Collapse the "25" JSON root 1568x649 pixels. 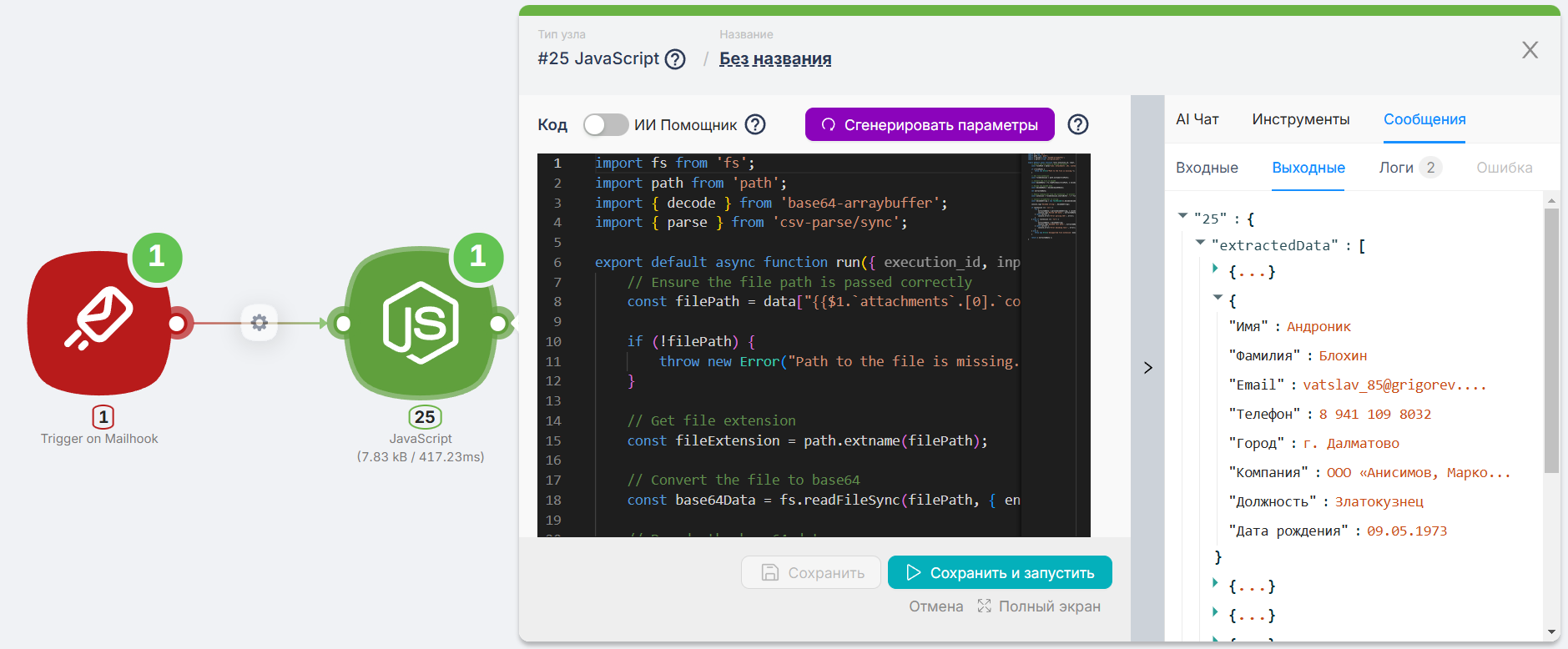[x=1182, y=216]
